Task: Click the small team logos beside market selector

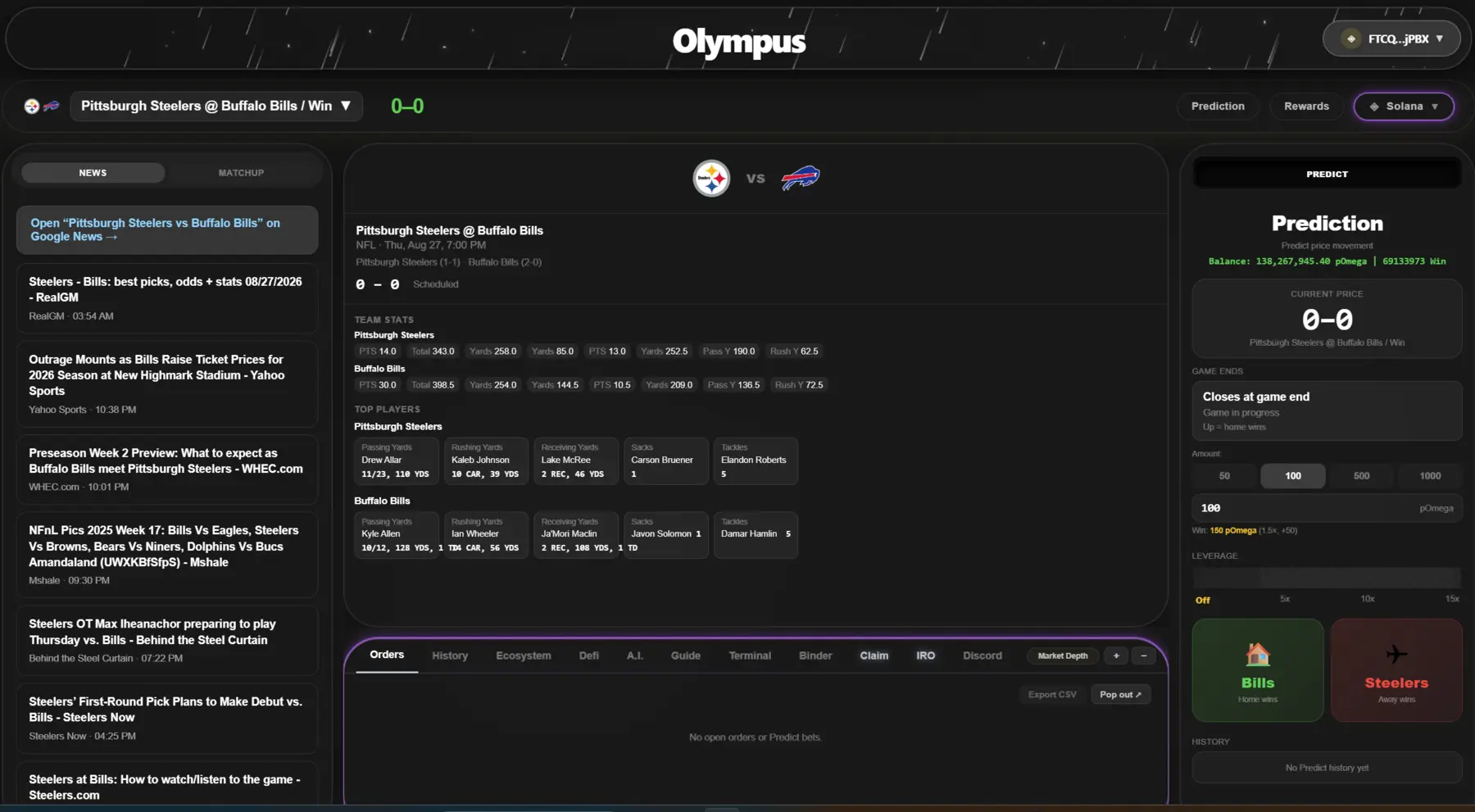Action: [42, 107]
